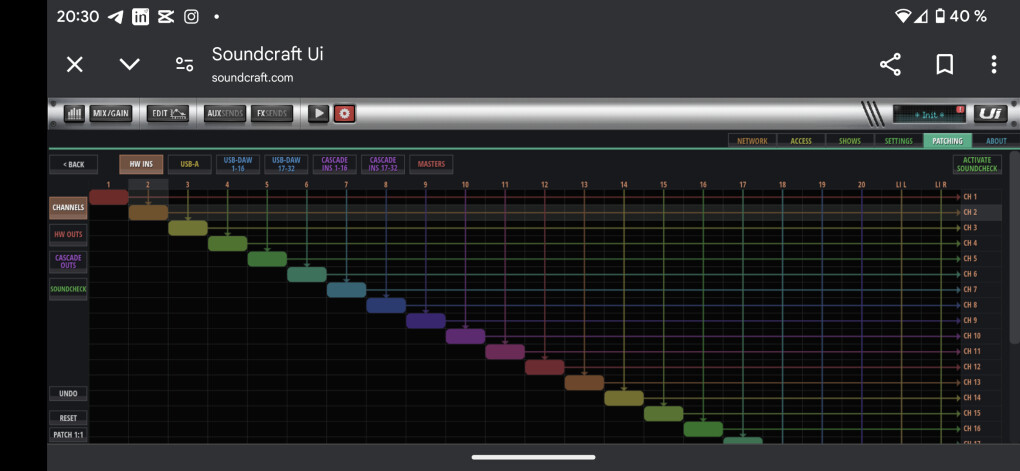Select USB-DAW 1-16 source tab
Screen dimensions: 1020x471
click(x=238, y=164)
